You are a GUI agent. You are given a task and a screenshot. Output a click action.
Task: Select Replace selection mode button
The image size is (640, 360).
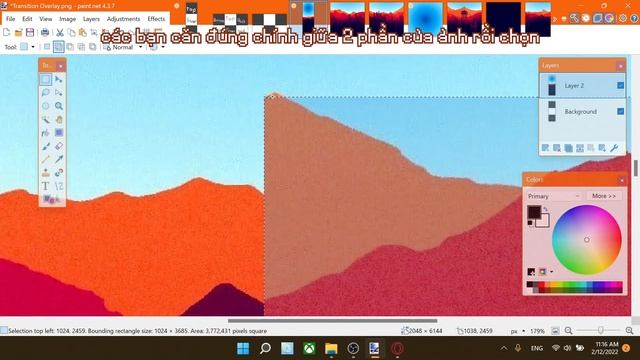pyautogui.click(x=47, y=47)
